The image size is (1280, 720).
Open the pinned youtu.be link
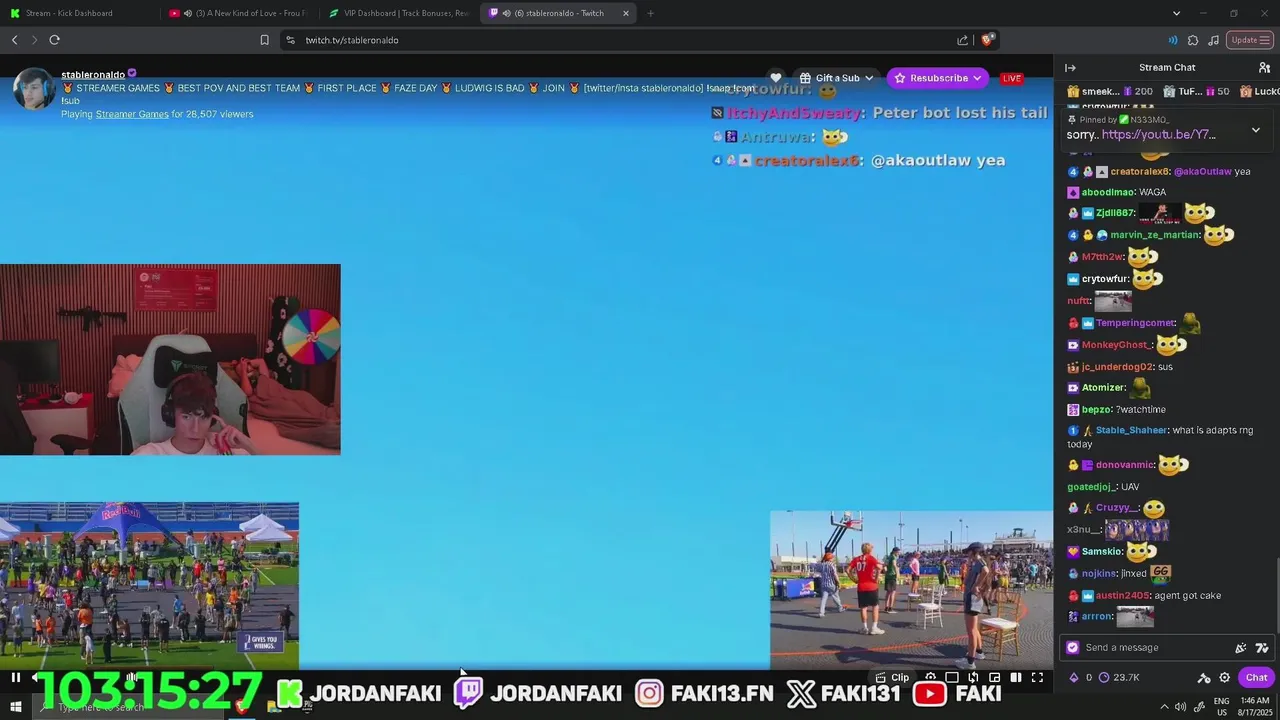[x=1158, y=134]
